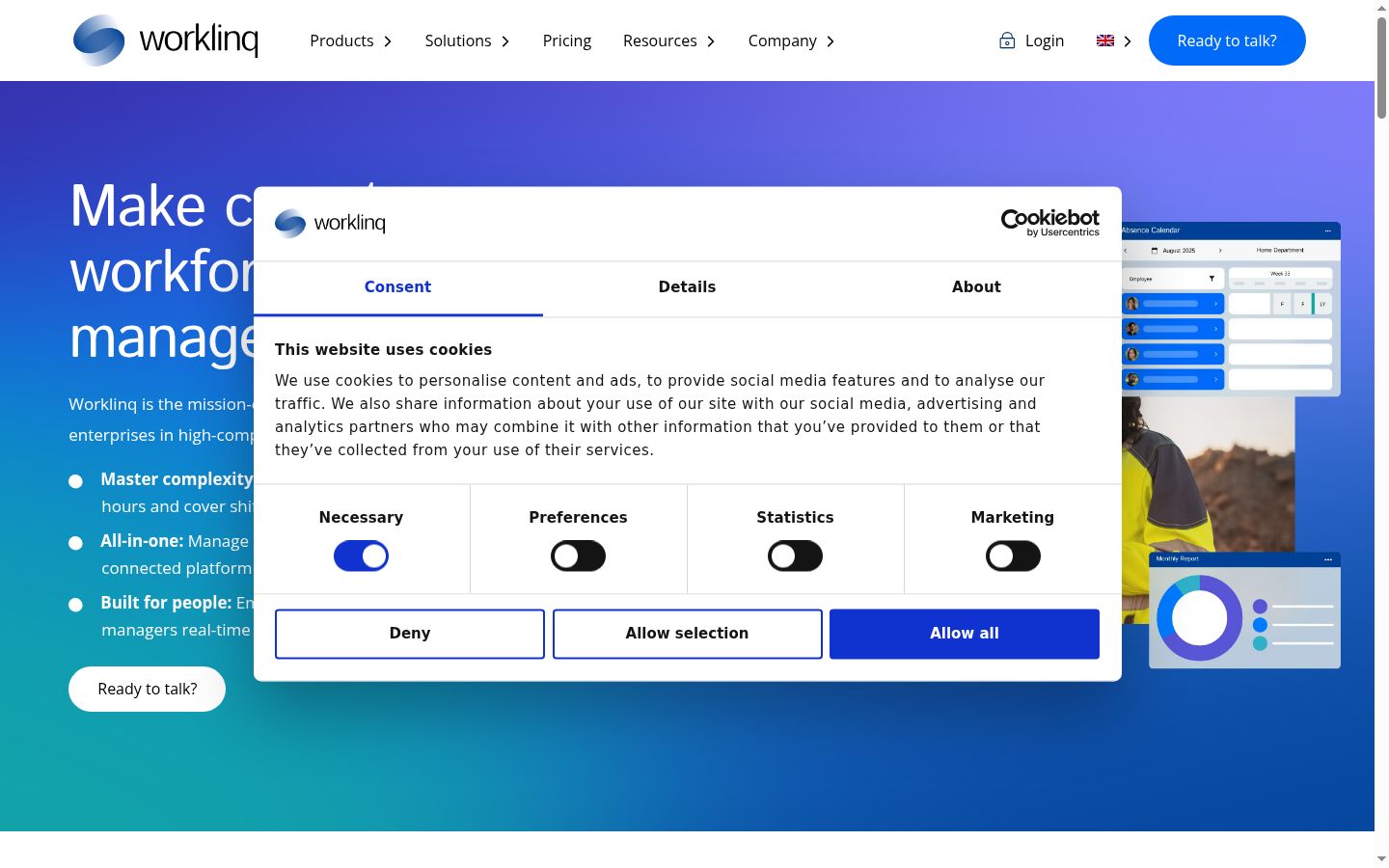Click the worker in yellow jacket photo
Image resolution: width=1389 pixels, height=868 pixels.
1208,474
